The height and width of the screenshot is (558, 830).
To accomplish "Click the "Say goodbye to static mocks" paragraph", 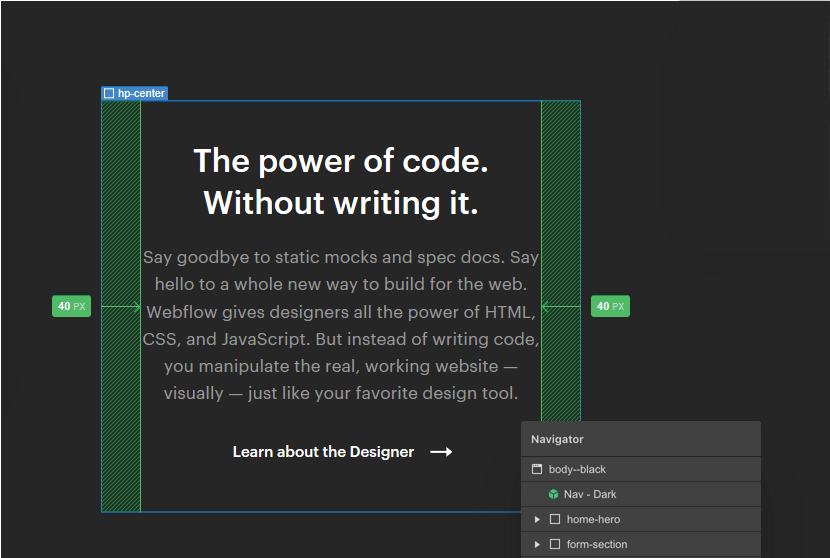I will 341,325.
